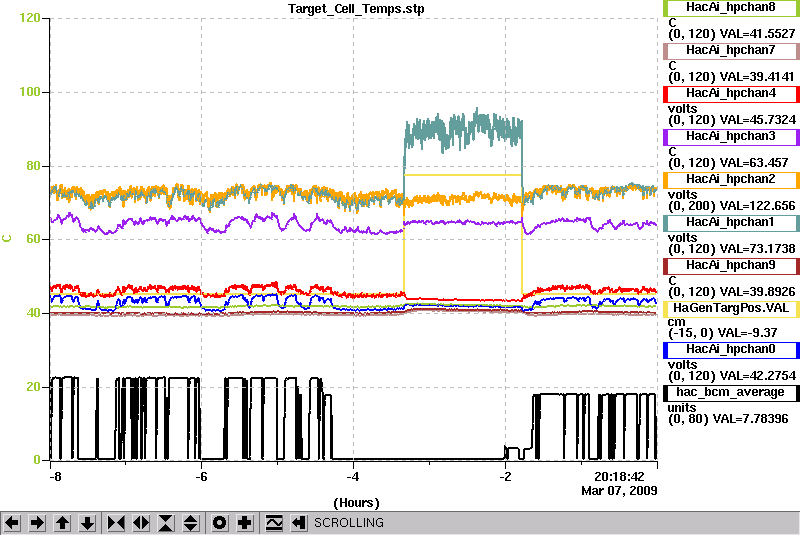Screen dimensions: 800x535
Task: Click the circle auto-scale icon
Action: pos(220,523)
